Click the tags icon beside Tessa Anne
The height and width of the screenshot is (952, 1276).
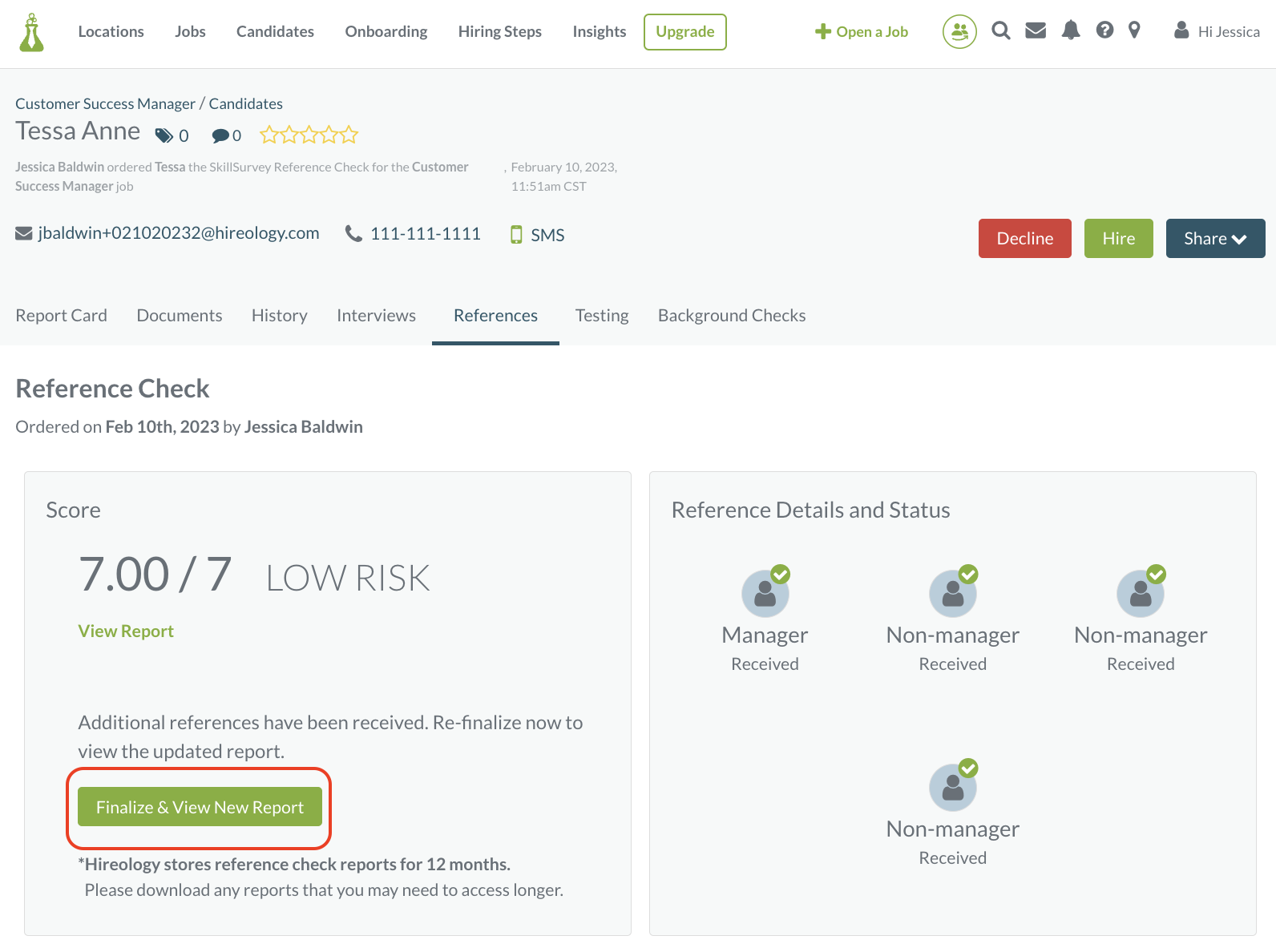pyautogui.click(x=164, y=135)
